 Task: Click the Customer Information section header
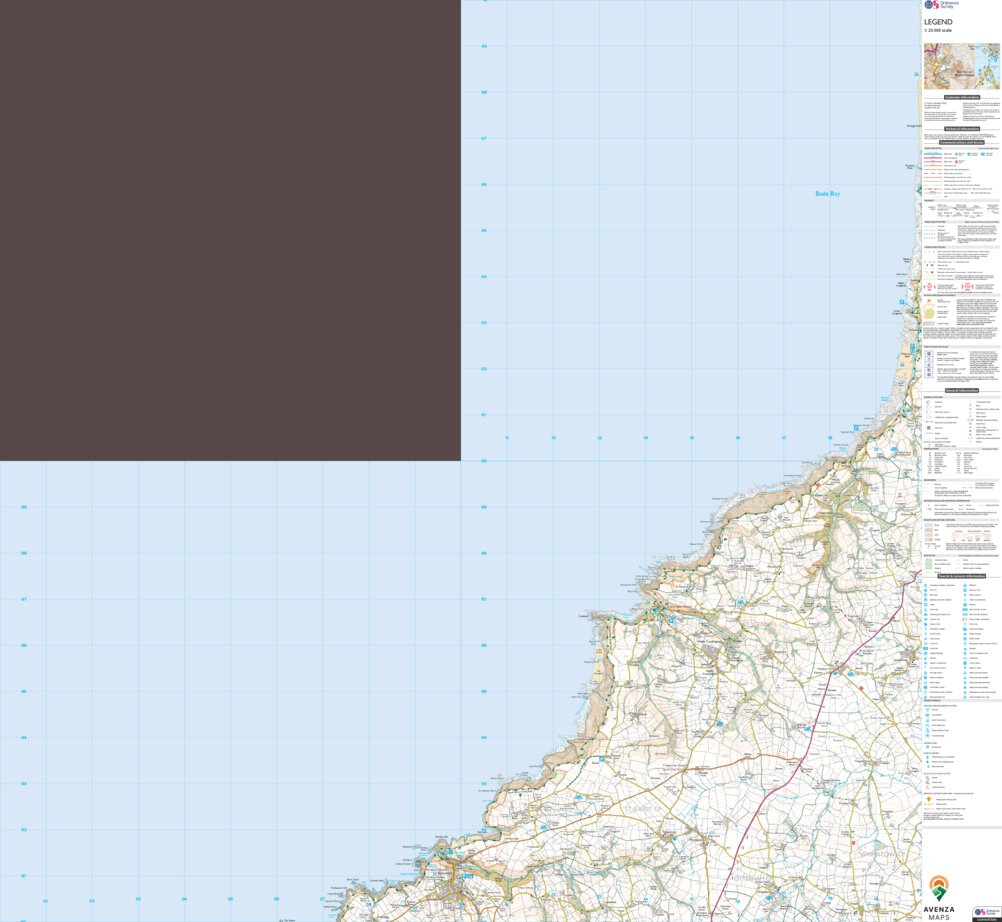(x=962, y=98)
